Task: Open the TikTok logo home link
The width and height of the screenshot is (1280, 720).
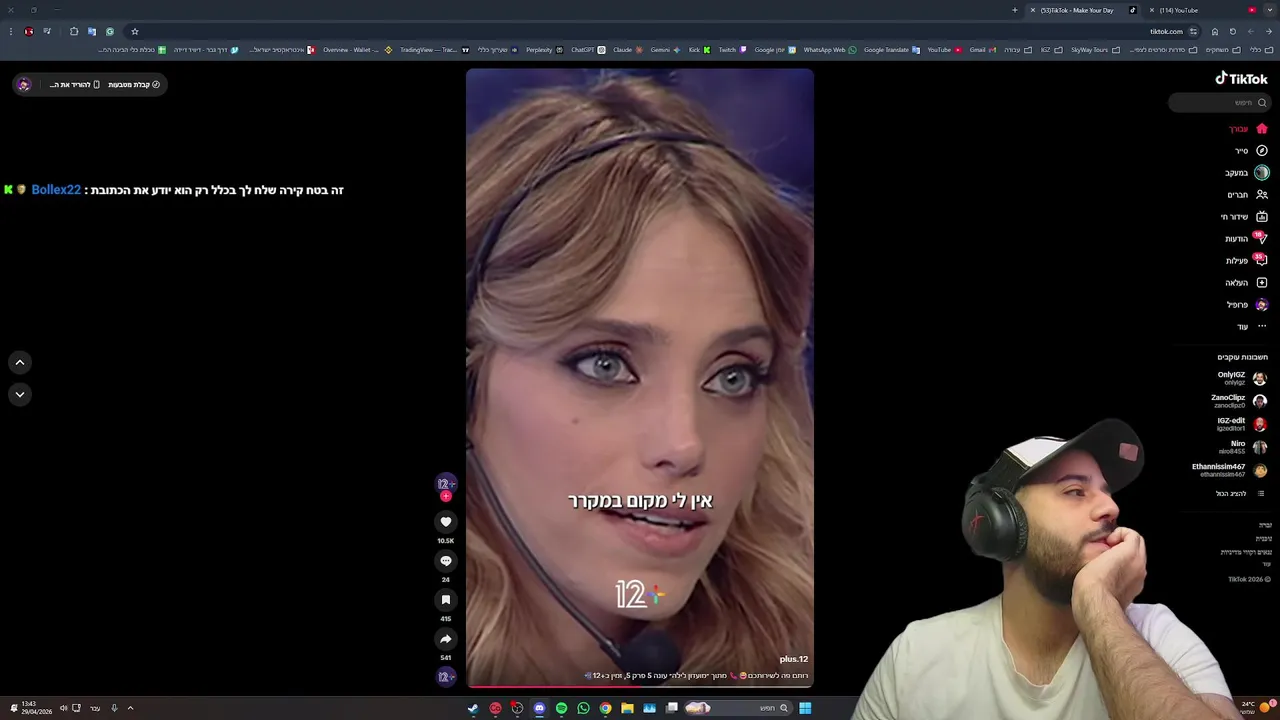Action: (x=1241, y=79)
